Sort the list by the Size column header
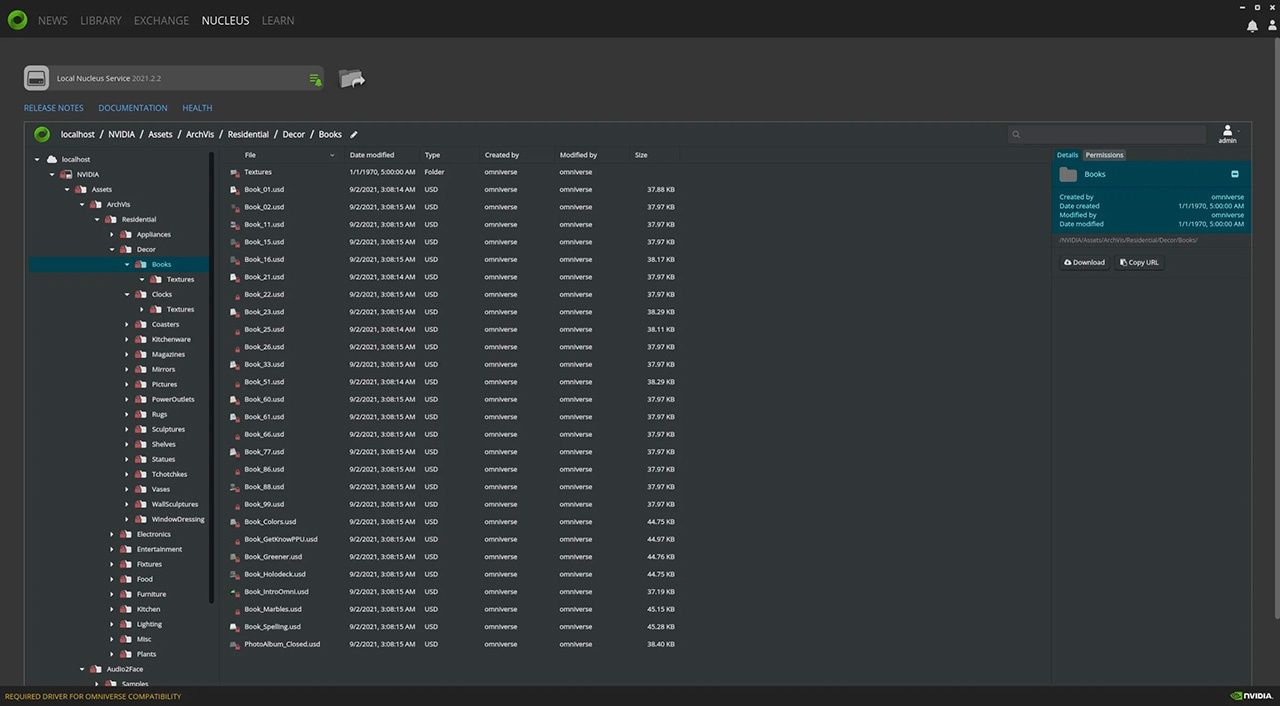 641,155
